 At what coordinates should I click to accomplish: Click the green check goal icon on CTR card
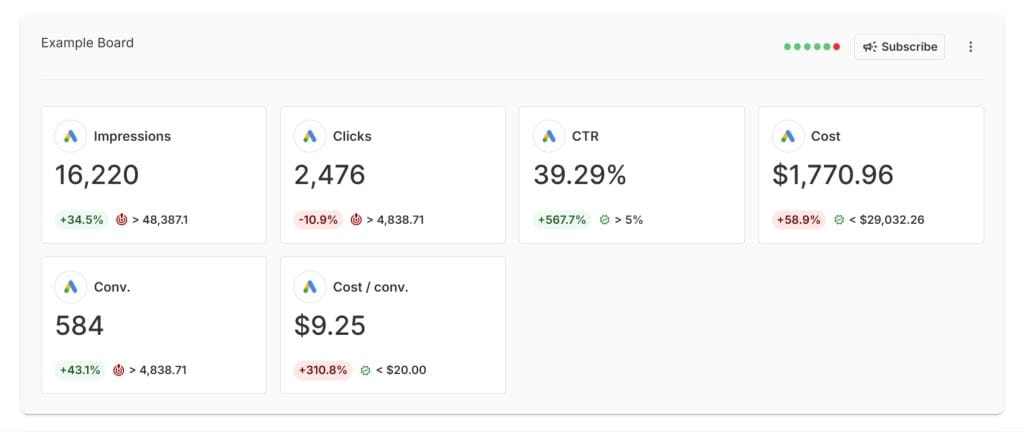[604, 219]
